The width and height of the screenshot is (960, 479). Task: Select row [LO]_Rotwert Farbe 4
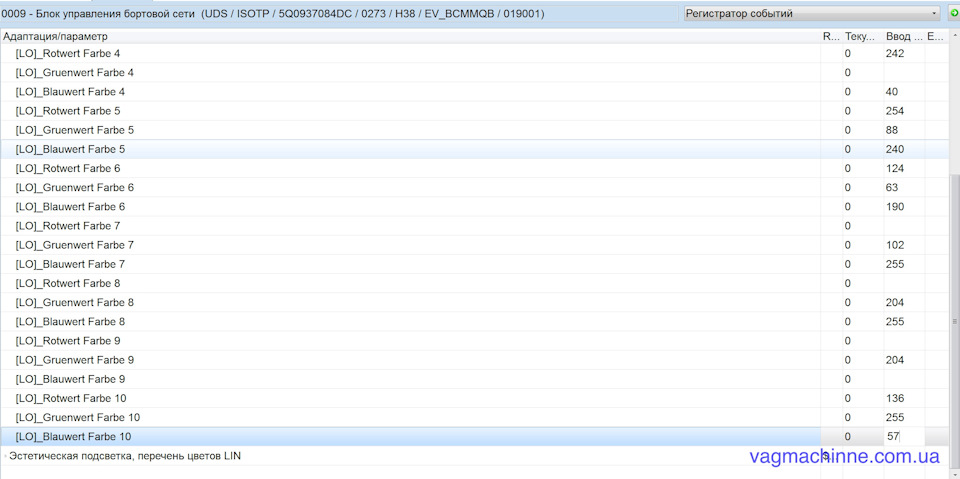click(474, 53)
